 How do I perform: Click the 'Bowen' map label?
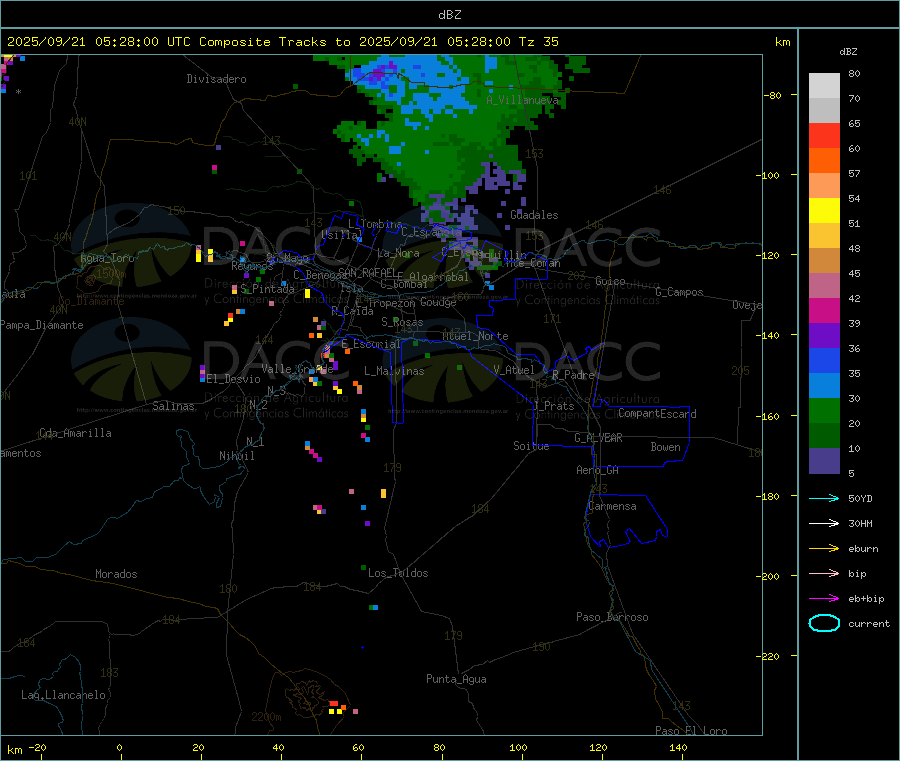point(665,447)
